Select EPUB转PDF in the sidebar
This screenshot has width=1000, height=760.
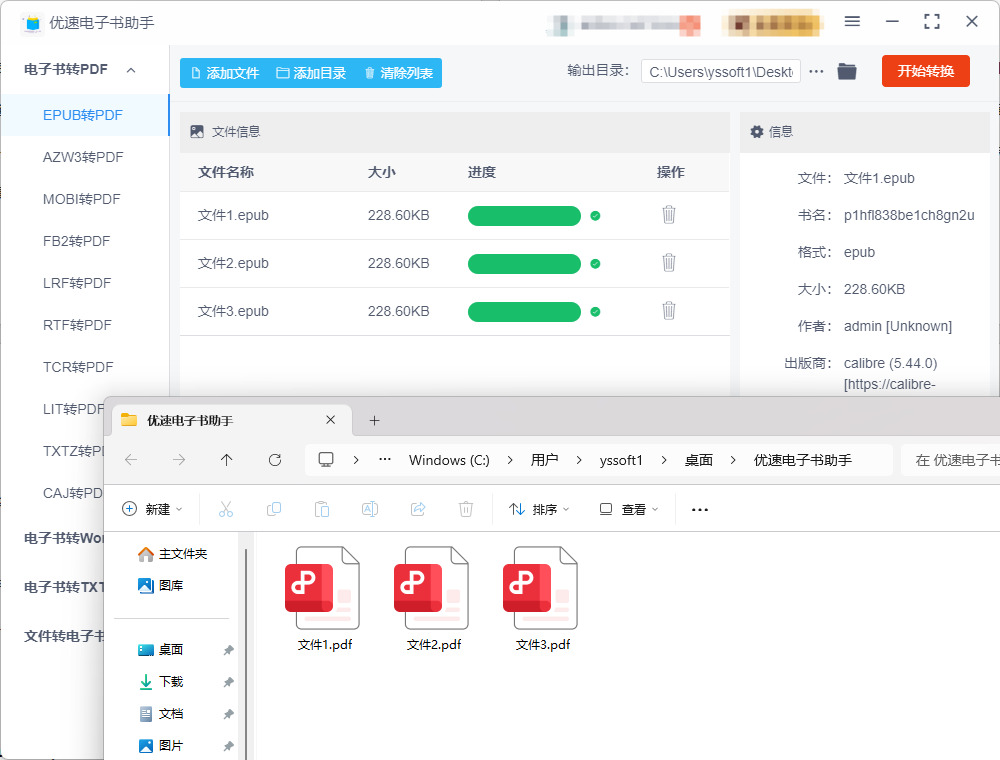click(84, 115)
